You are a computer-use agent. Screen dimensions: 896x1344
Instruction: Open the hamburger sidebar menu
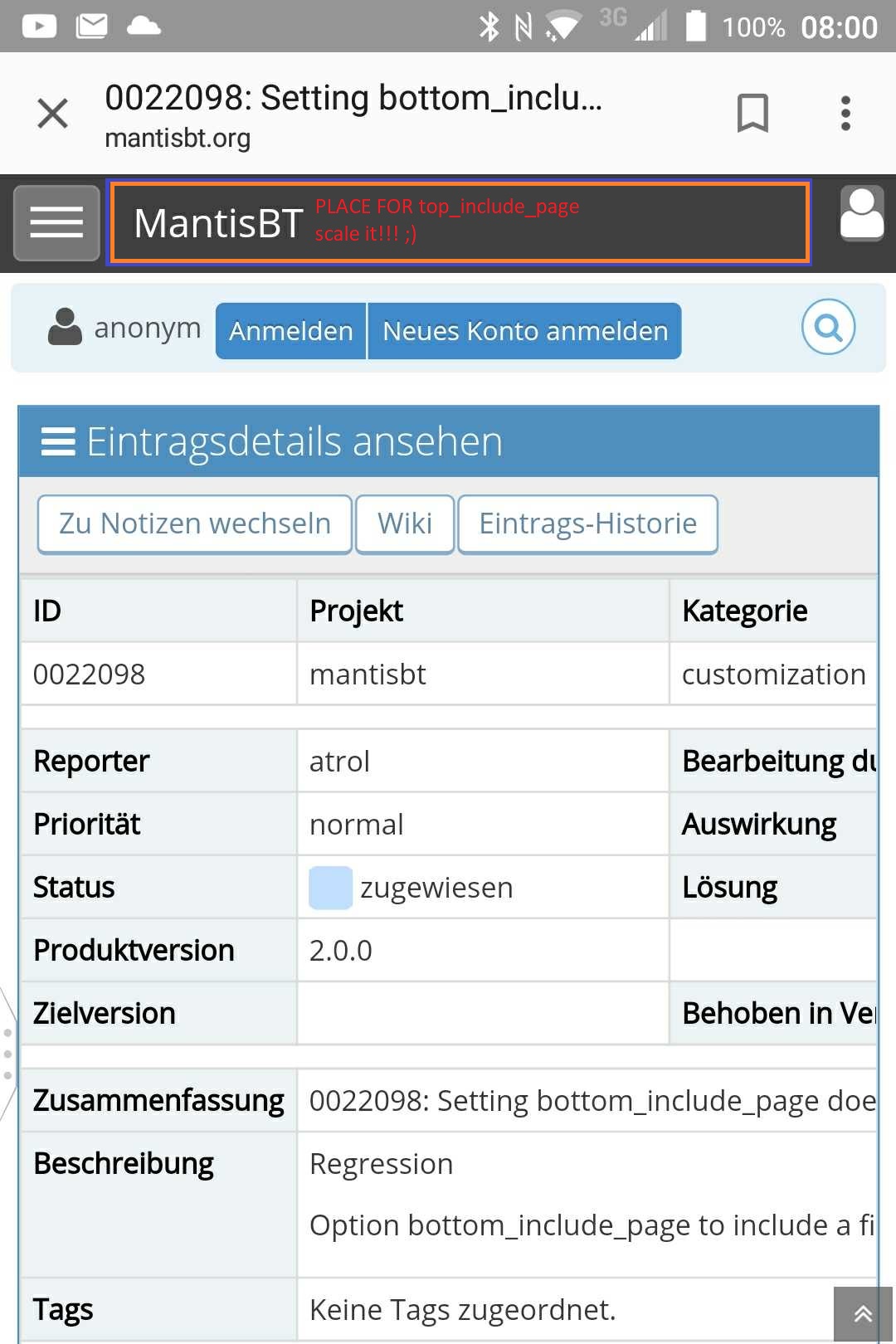click(x=56, y=222)
